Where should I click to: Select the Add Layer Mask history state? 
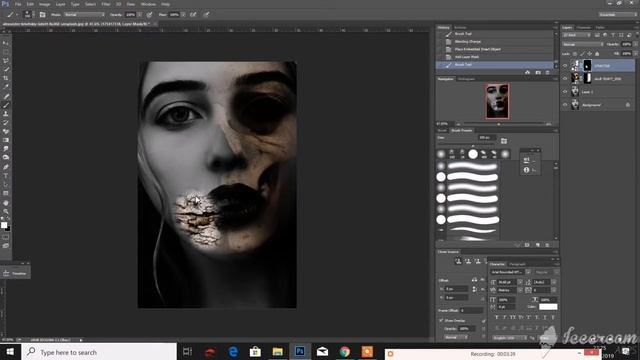coord(495,57)
